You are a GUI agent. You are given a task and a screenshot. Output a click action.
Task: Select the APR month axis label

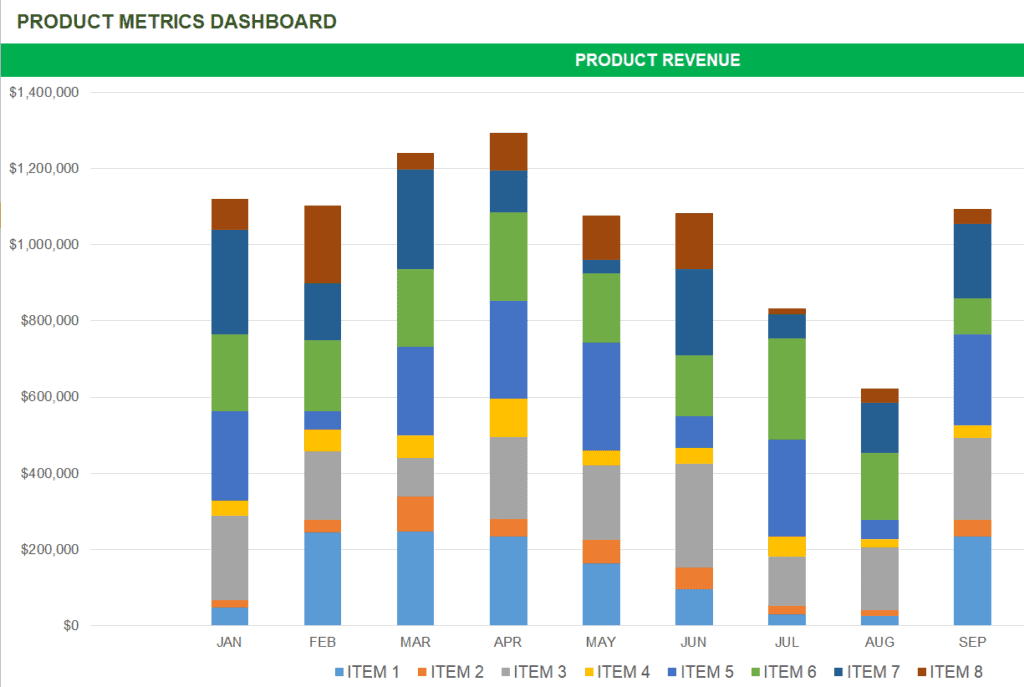tap(508, 642)
